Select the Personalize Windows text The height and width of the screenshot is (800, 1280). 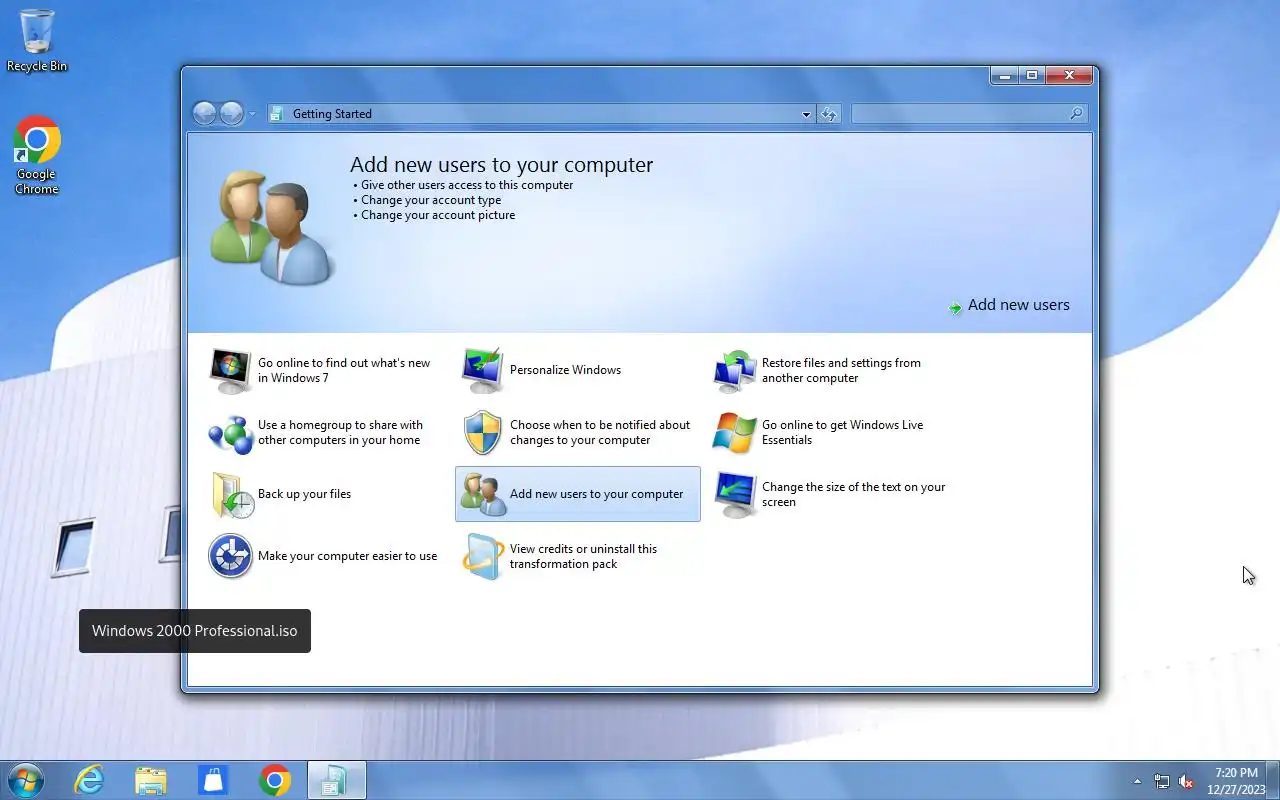tap(565, 370)
